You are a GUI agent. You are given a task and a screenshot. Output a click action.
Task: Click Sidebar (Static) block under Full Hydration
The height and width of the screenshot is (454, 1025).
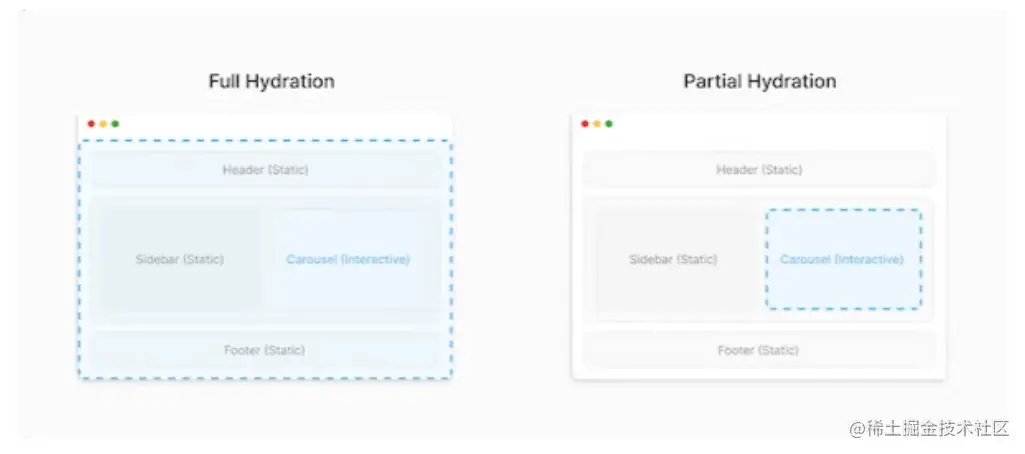(180, 259)
